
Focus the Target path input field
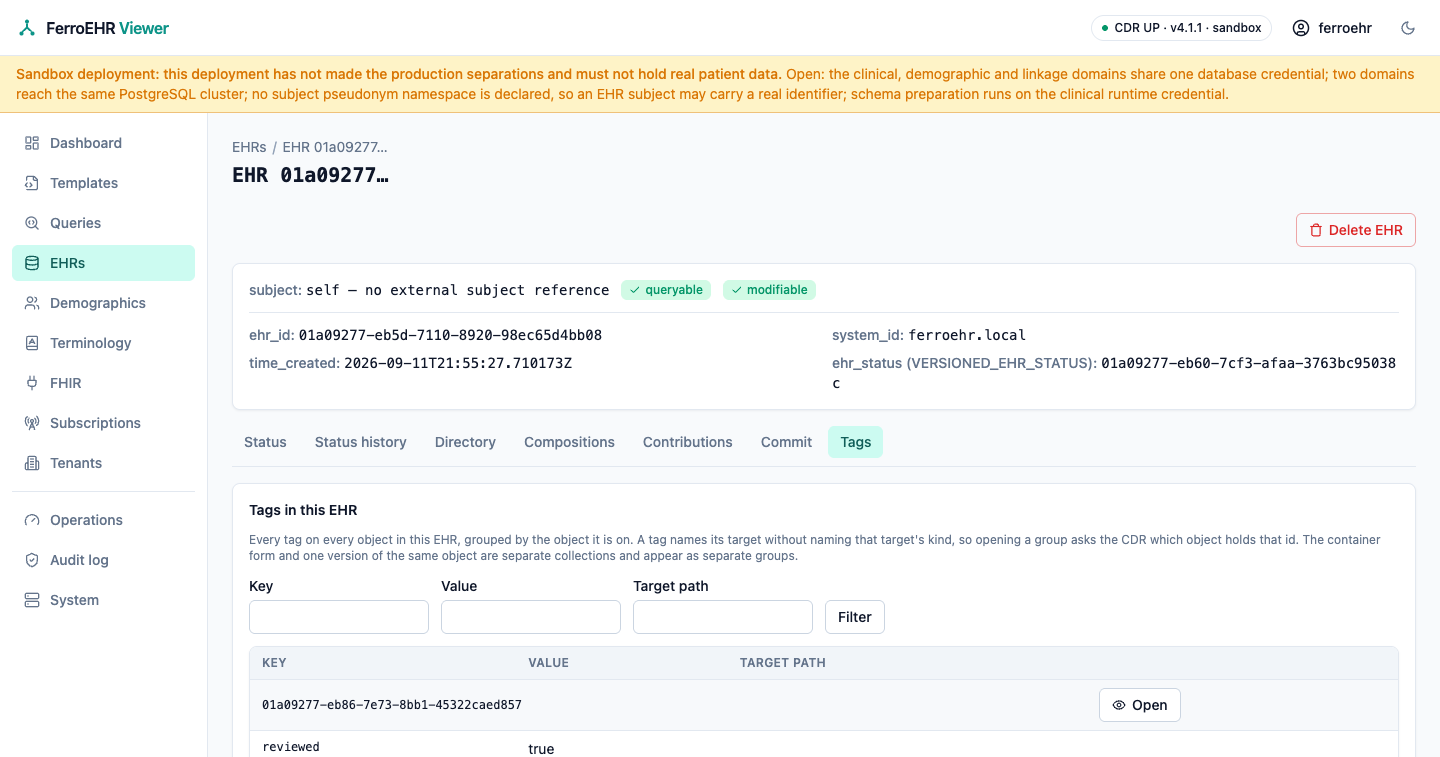click(x=723, y=617)
